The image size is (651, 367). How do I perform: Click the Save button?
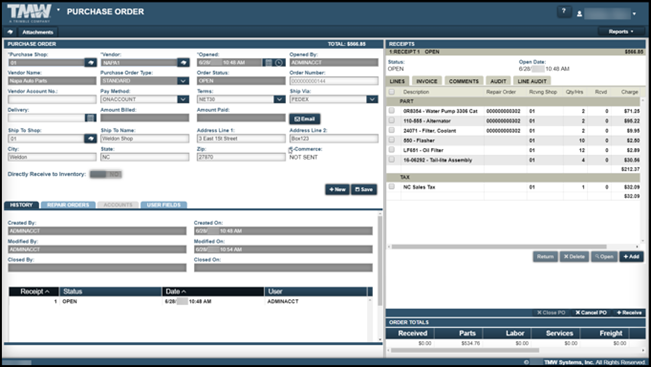(x=364, y=189)
